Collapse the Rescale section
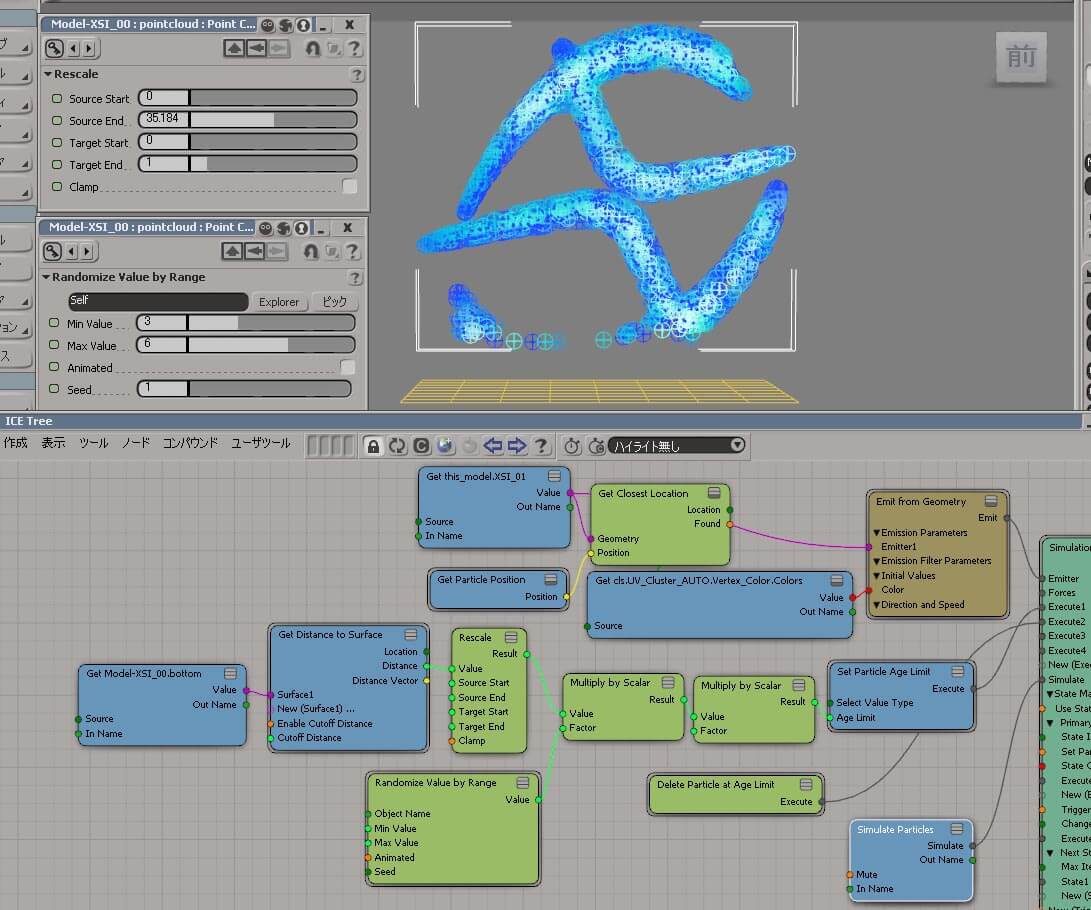 (48, 75)
